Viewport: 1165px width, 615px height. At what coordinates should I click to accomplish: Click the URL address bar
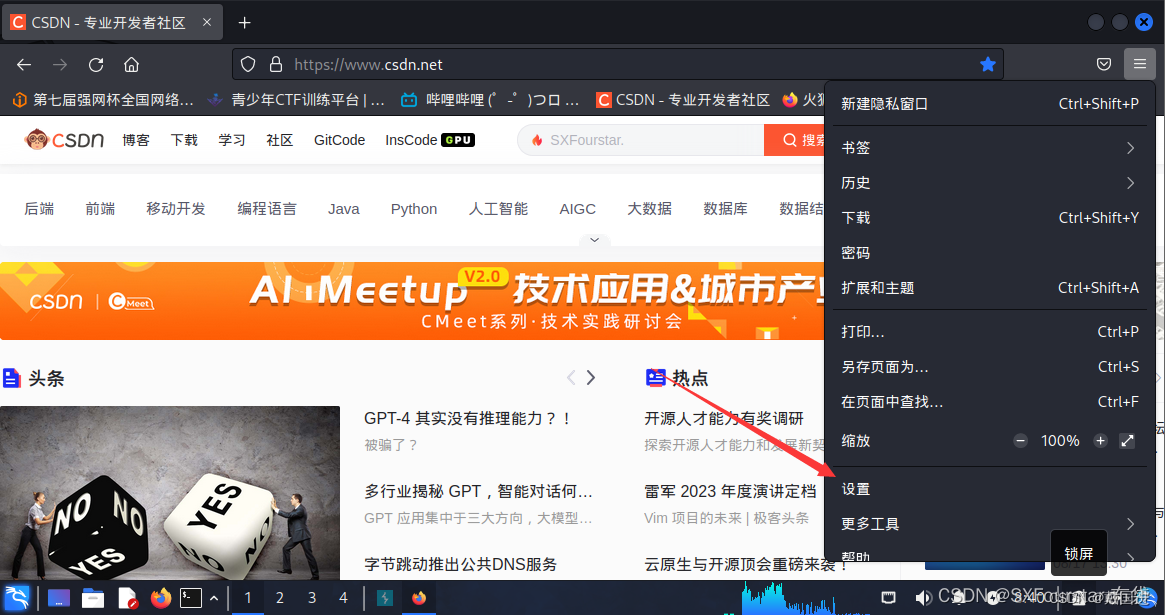(x=617, y=65)
